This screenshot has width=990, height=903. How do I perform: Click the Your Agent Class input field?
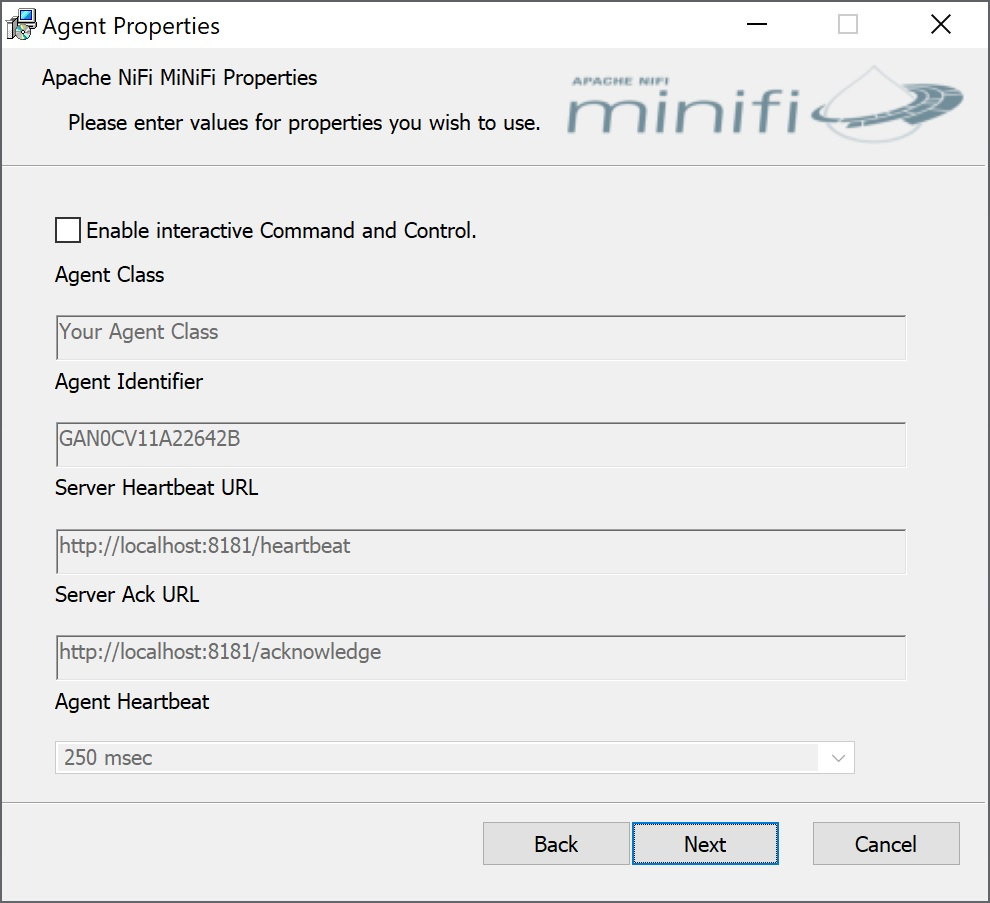480,337
